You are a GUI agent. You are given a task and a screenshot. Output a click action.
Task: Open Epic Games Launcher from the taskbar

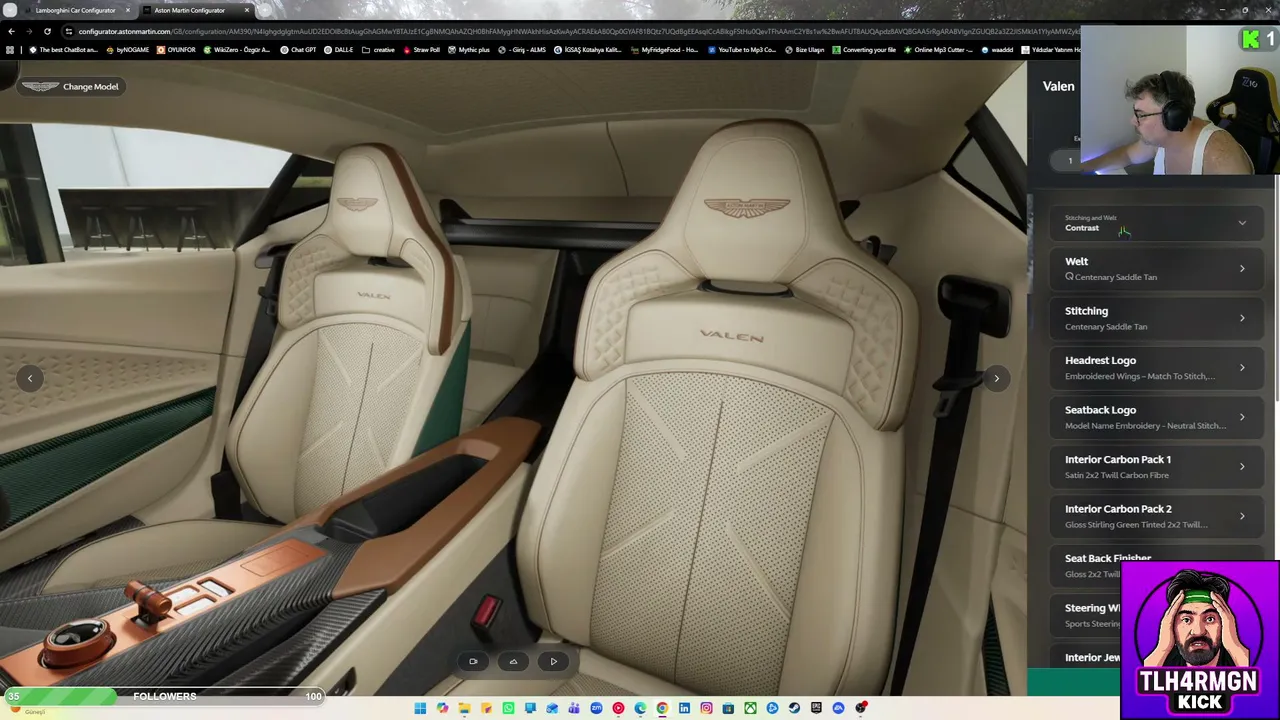click(x=816, y=709)
